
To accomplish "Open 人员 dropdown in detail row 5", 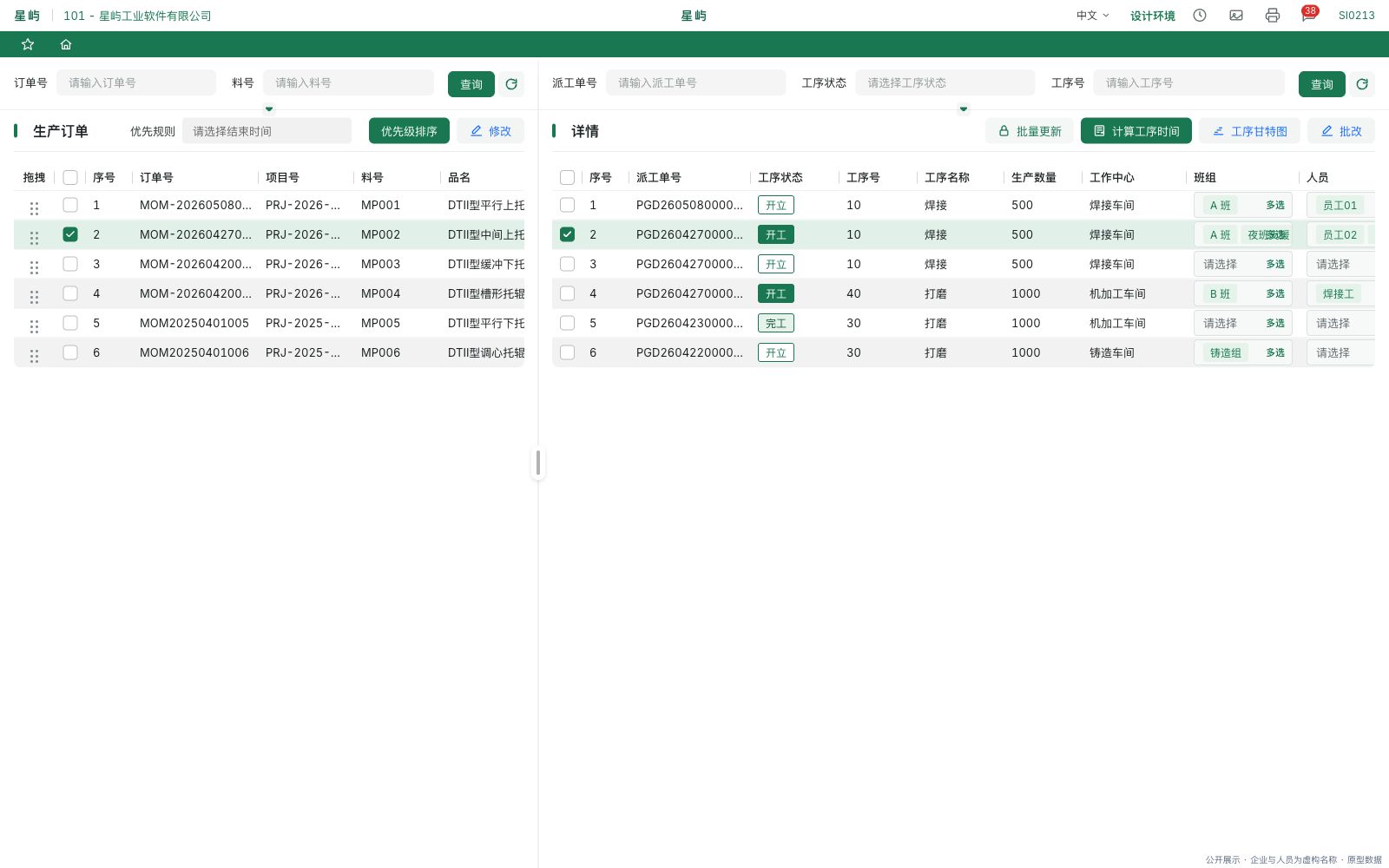I will point(1340,323).
